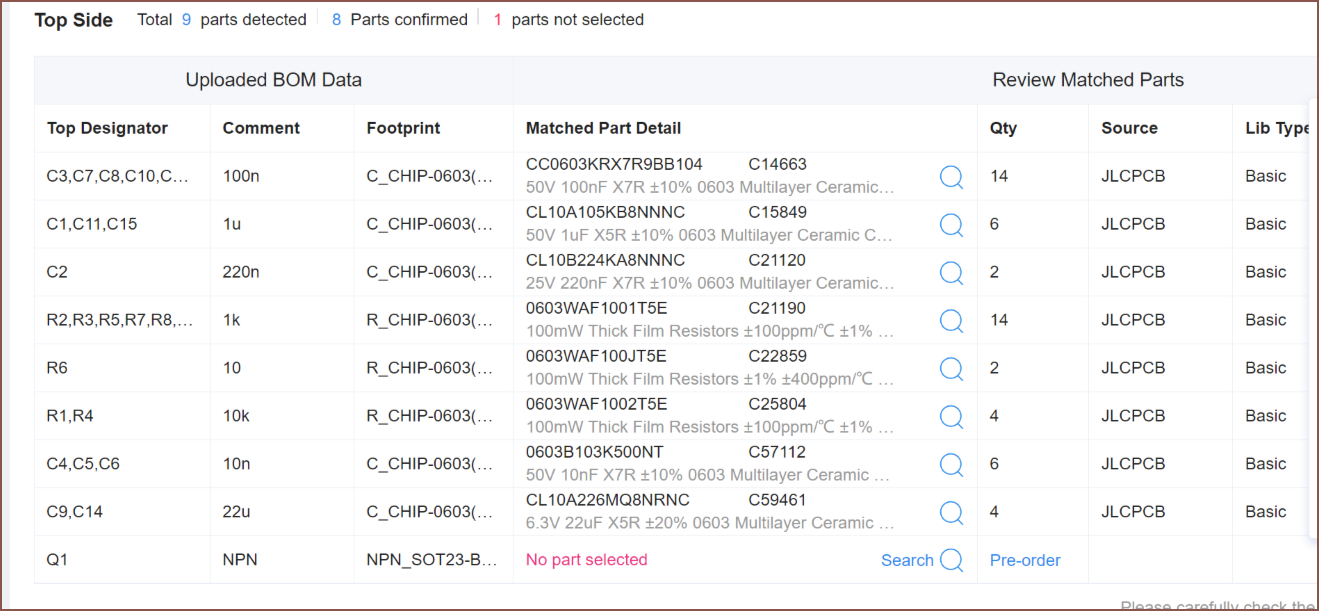Click Search link in Q1 row

click(907, 560)
